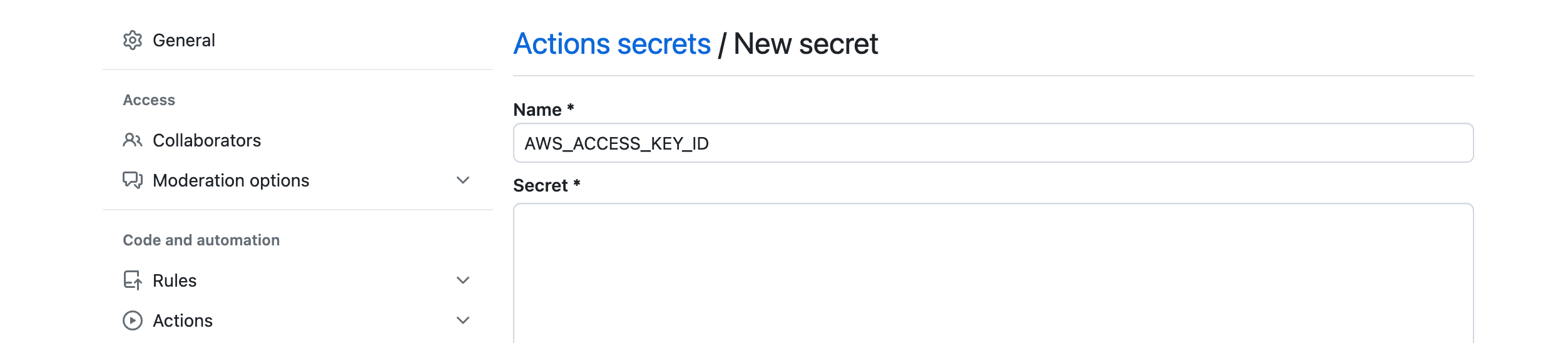Expand the Moderation options chevron
1568x343 pixels.
point(463,180)
